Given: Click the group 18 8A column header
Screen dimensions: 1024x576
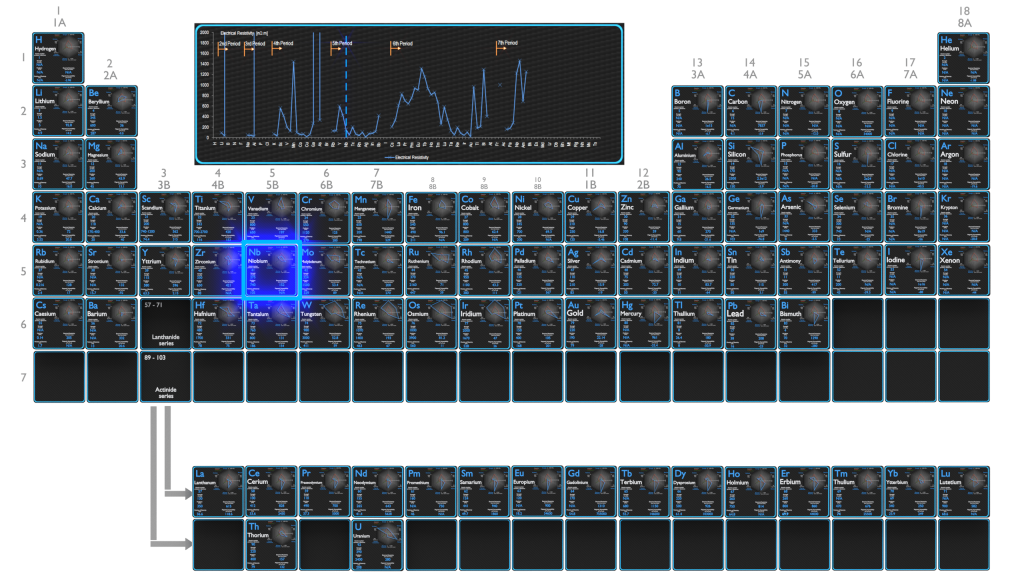Looking at the screenshot, I should 964,17.
